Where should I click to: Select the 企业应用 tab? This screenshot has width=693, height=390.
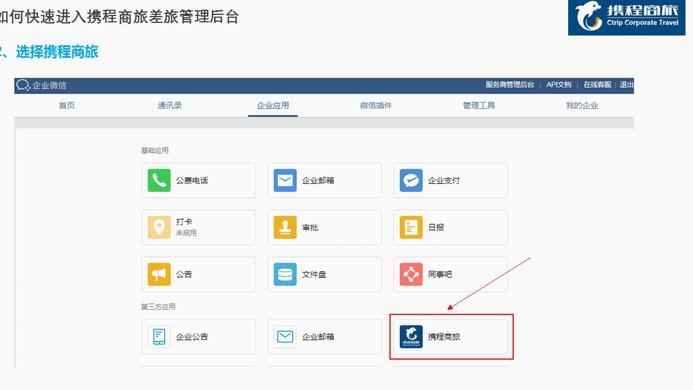(x=273, y=105)
